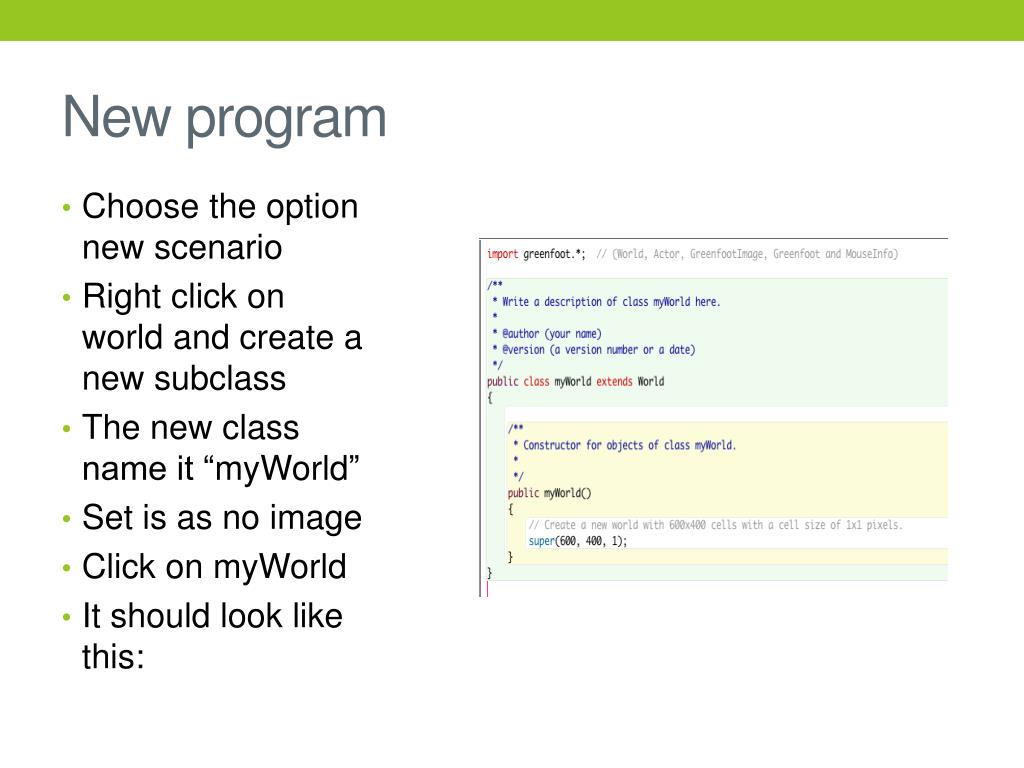
Task: Click the '@author (your name)' comment line
Action: (x=552, y=334)
